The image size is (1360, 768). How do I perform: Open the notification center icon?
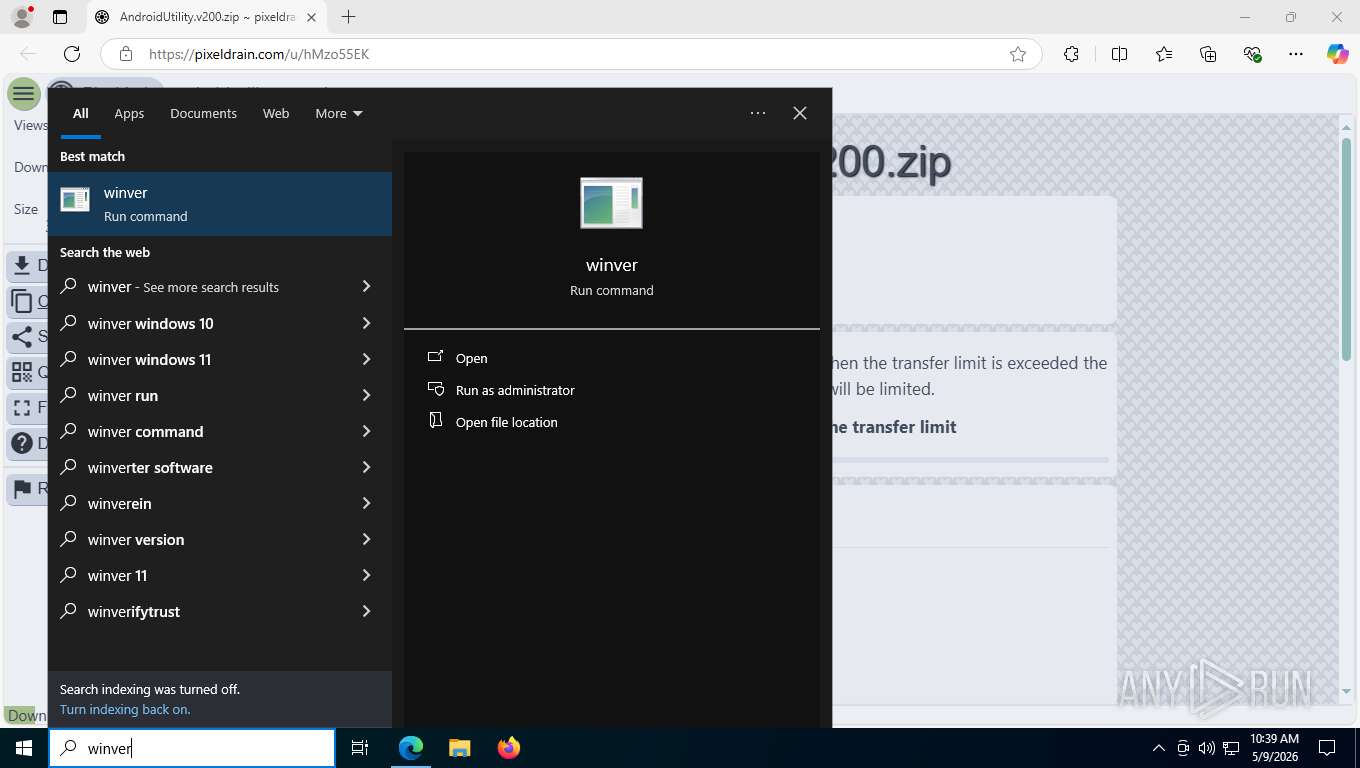click(1327, 748)
